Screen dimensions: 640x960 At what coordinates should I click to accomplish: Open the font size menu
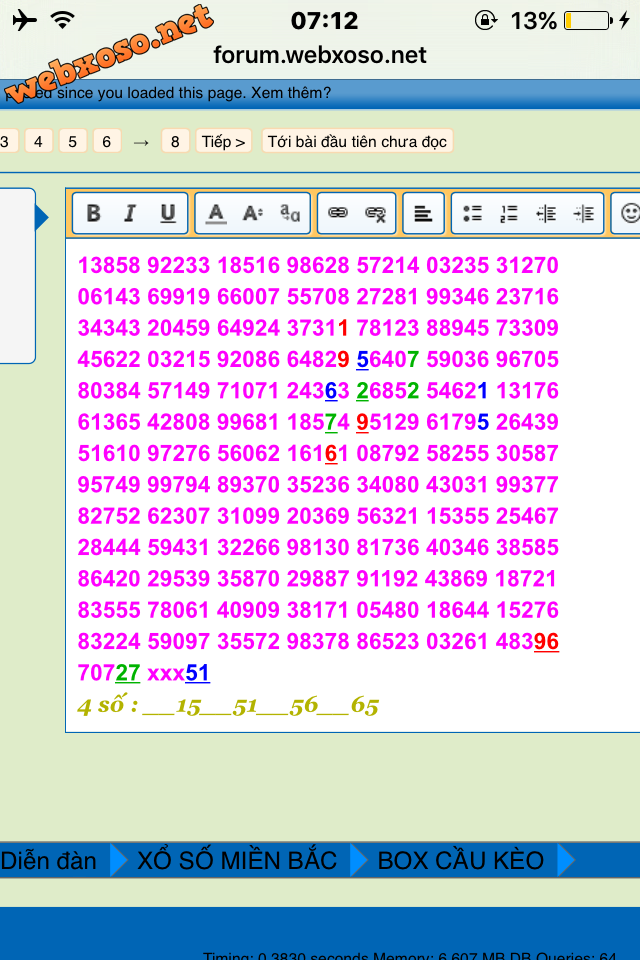coord(252,213)
